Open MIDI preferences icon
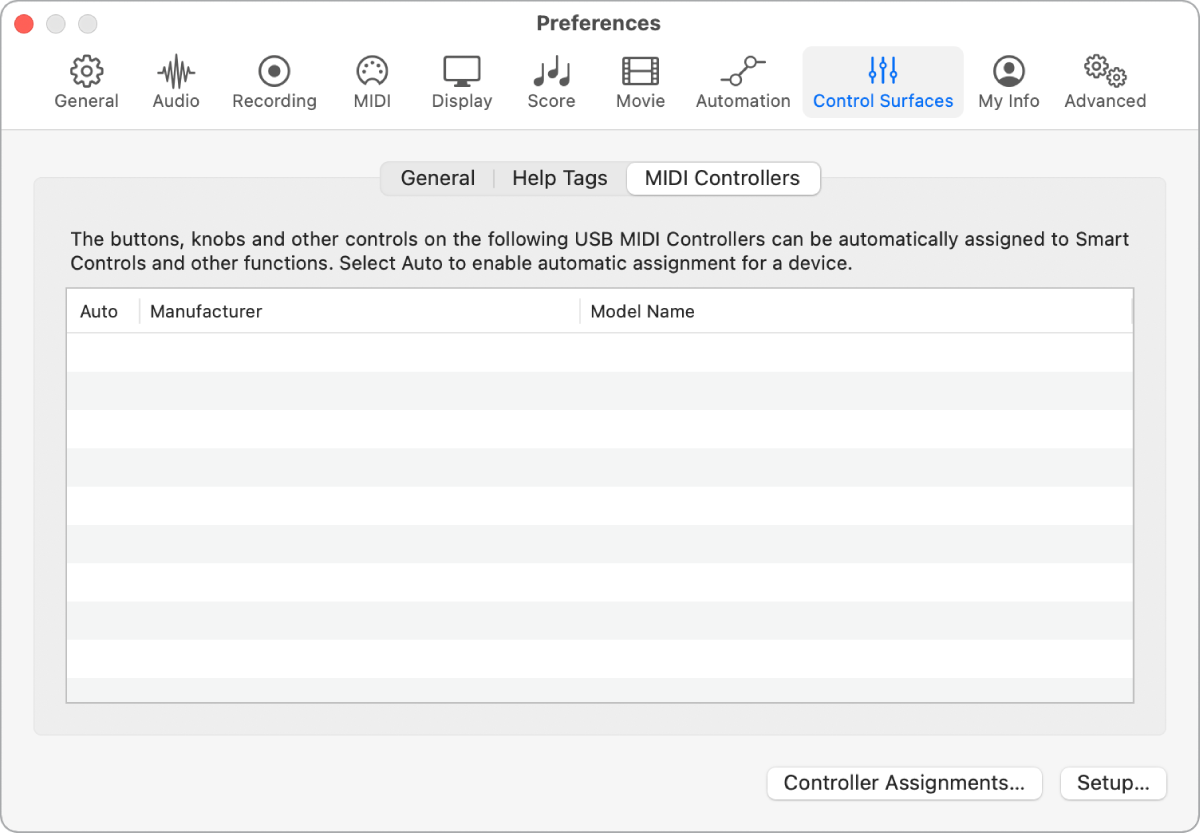This screenshot has width=1202, height=836. pos(372,72)
